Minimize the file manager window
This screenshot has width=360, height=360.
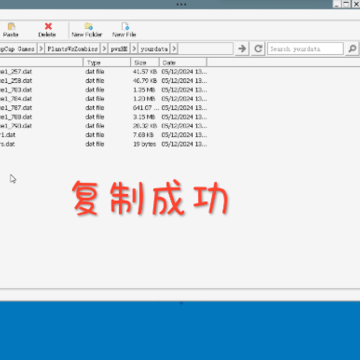337,4
